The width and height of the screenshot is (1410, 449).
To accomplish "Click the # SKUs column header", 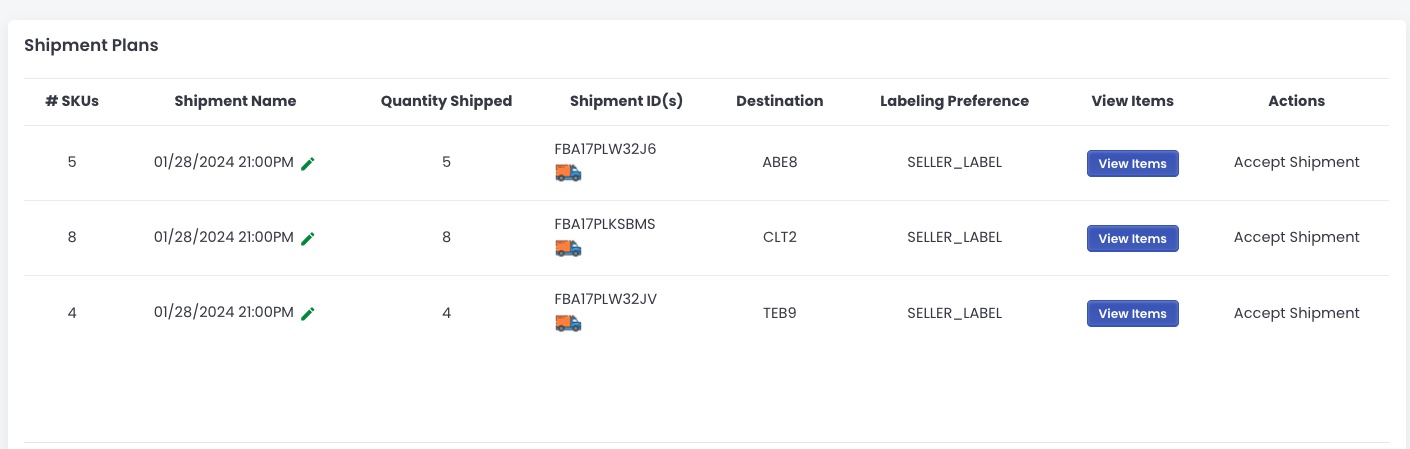I will pos(72,101).
